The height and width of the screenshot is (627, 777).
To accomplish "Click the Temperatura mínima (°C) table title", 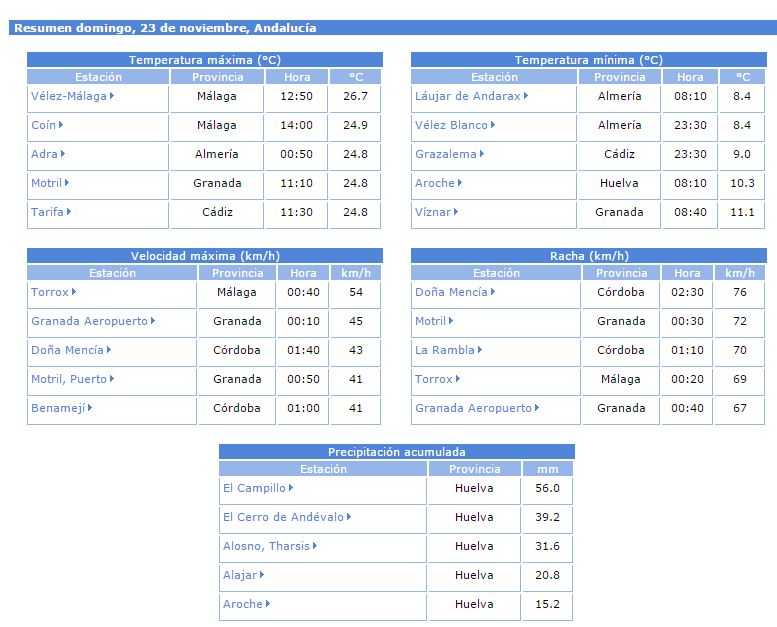I will [x=589, y=60].
